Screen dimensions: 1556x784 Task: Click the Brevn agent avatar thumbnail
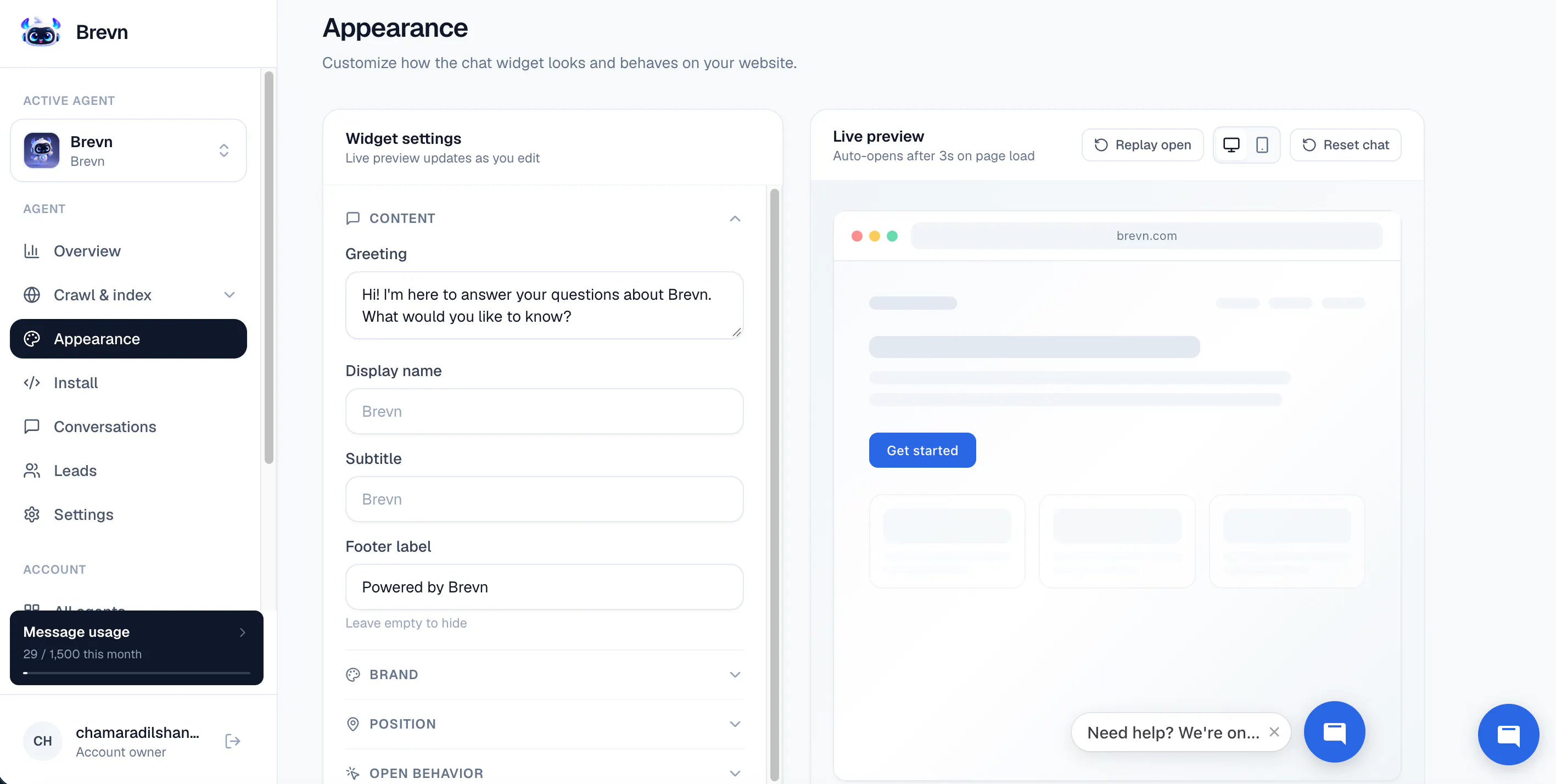[x=42, y=150]
